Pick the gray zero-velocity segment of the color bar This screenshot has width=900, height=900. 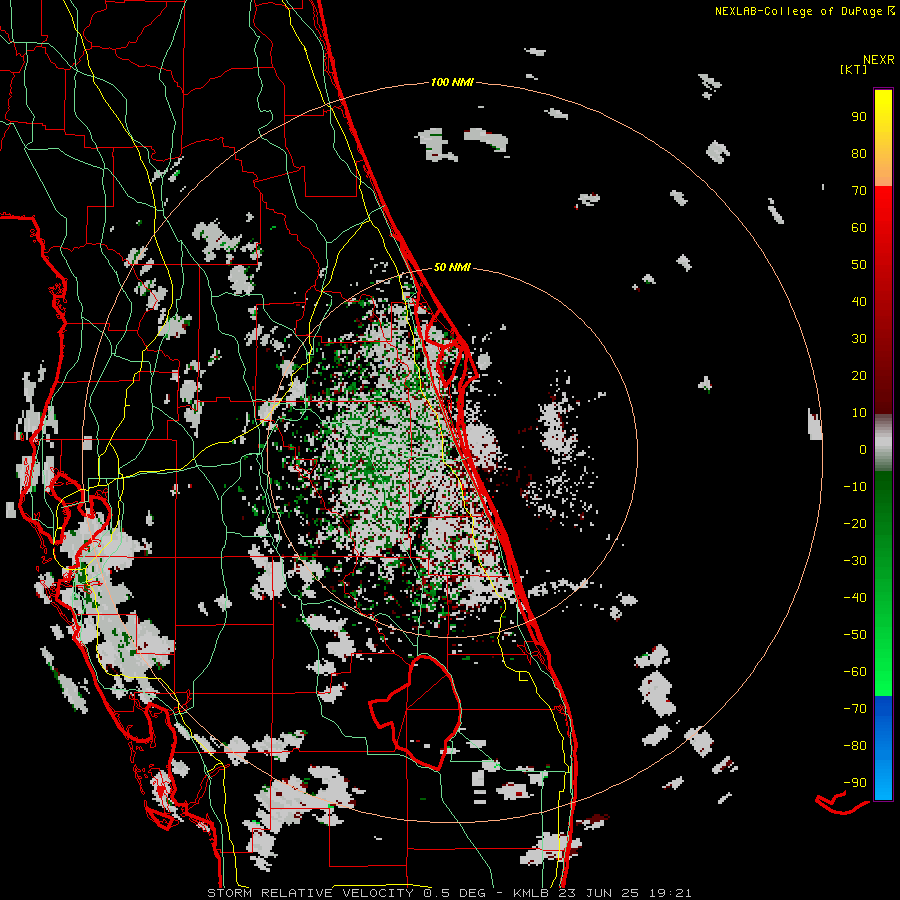pyautogui.click(x=883, y=443)
